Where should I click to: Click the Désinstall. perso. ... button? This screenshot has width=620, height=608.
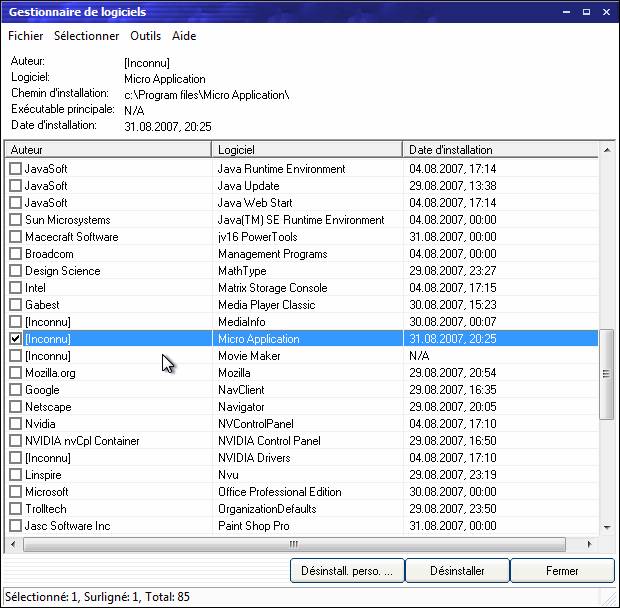tap(347, 570)
